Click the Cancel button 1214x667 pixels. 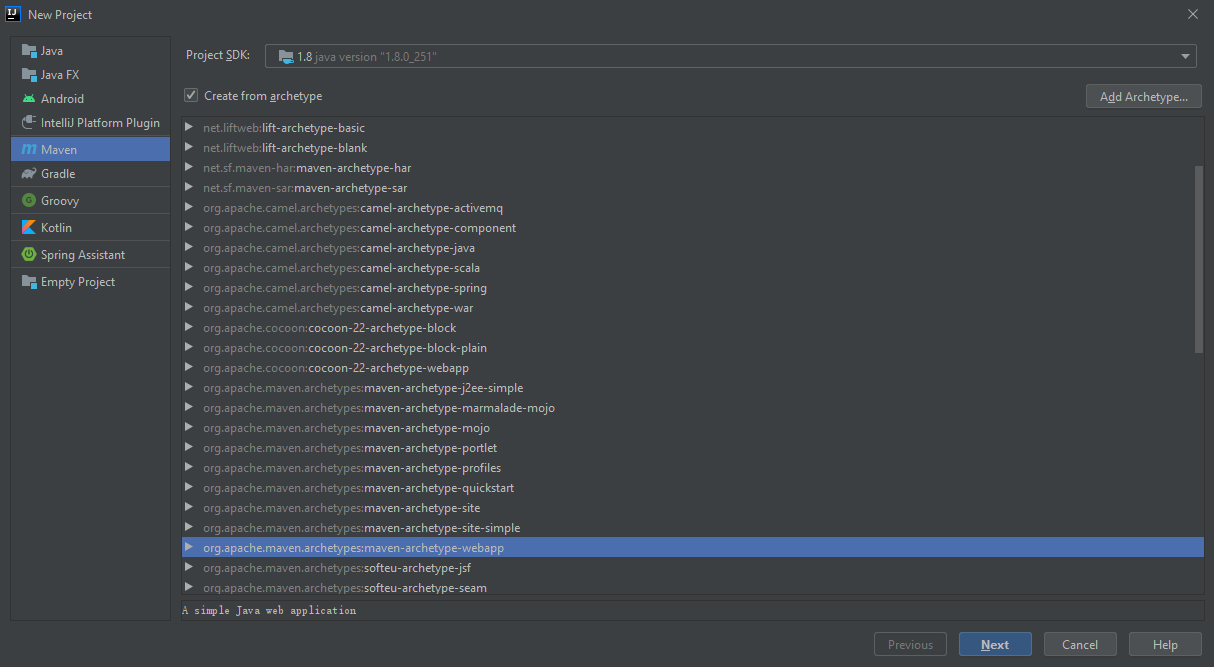(x=1080, y=644)
